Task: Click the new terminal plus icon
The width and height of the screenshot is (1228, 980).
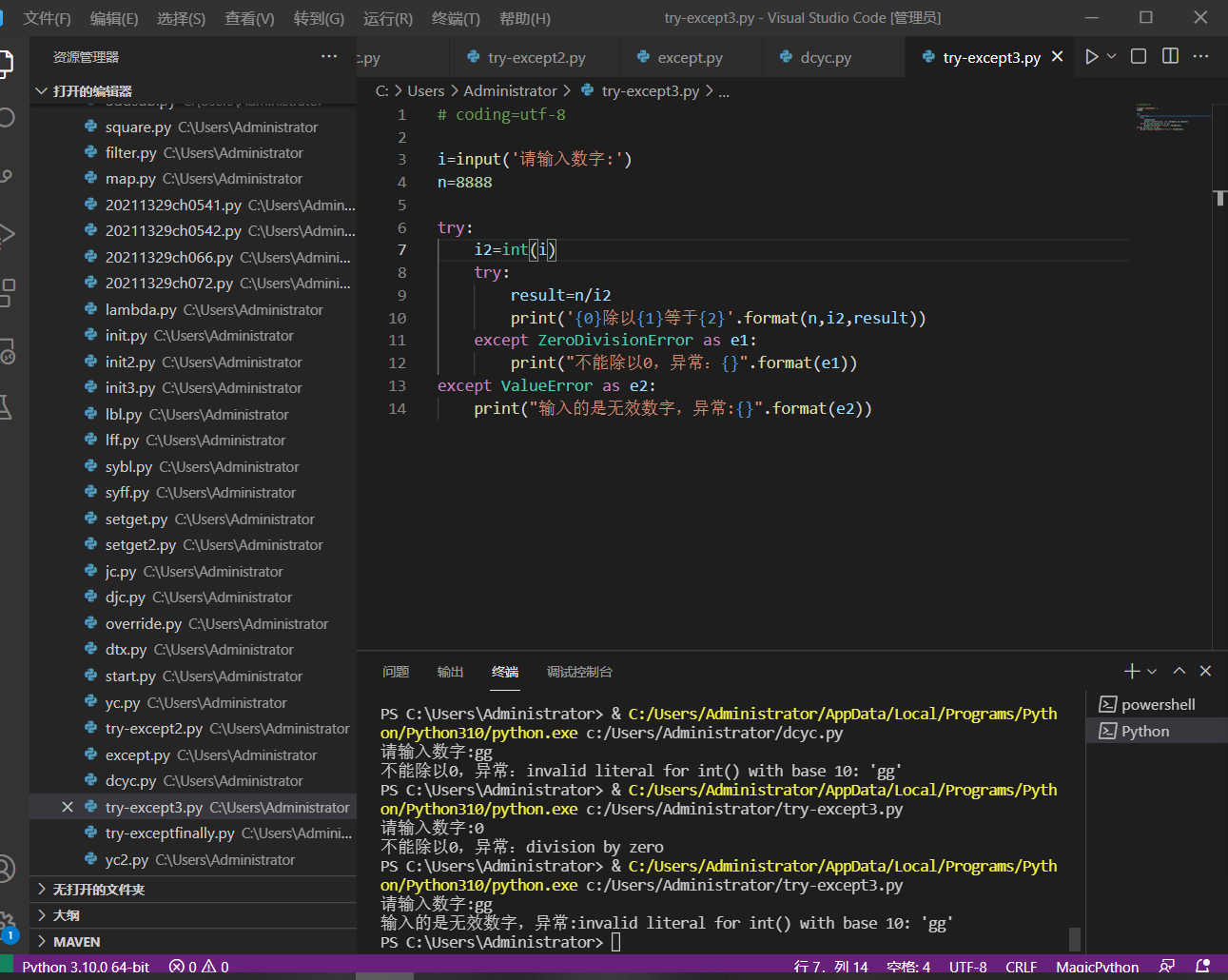Action: coord(1131,672)
